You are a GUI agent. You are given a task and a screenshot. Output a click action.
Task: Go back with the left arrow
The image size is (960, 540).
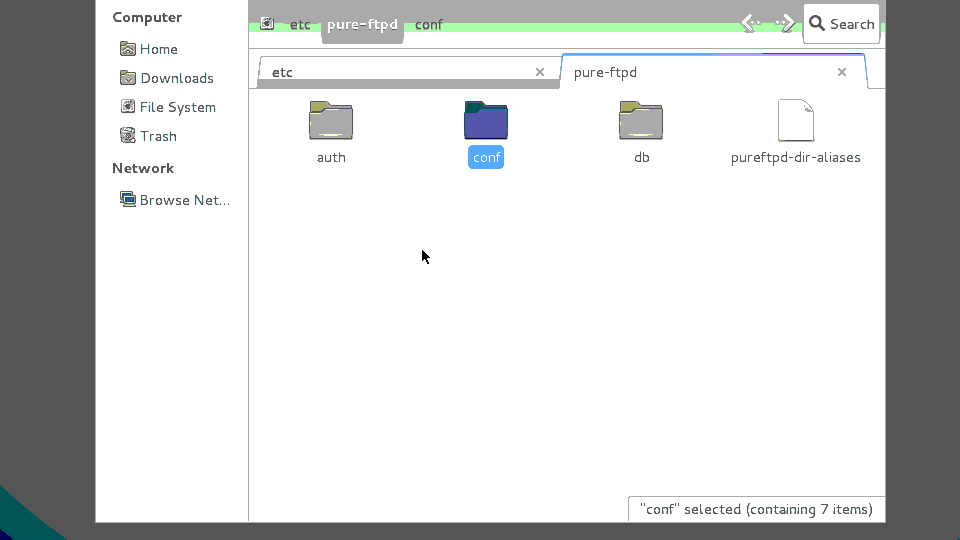click(751, 24)
